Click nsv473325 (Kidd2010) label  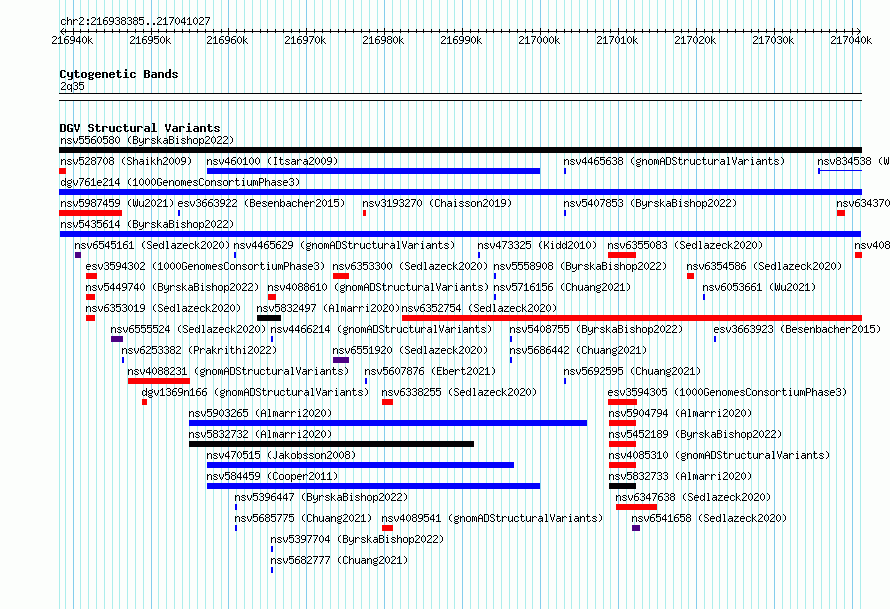click(x=537, y=245)
